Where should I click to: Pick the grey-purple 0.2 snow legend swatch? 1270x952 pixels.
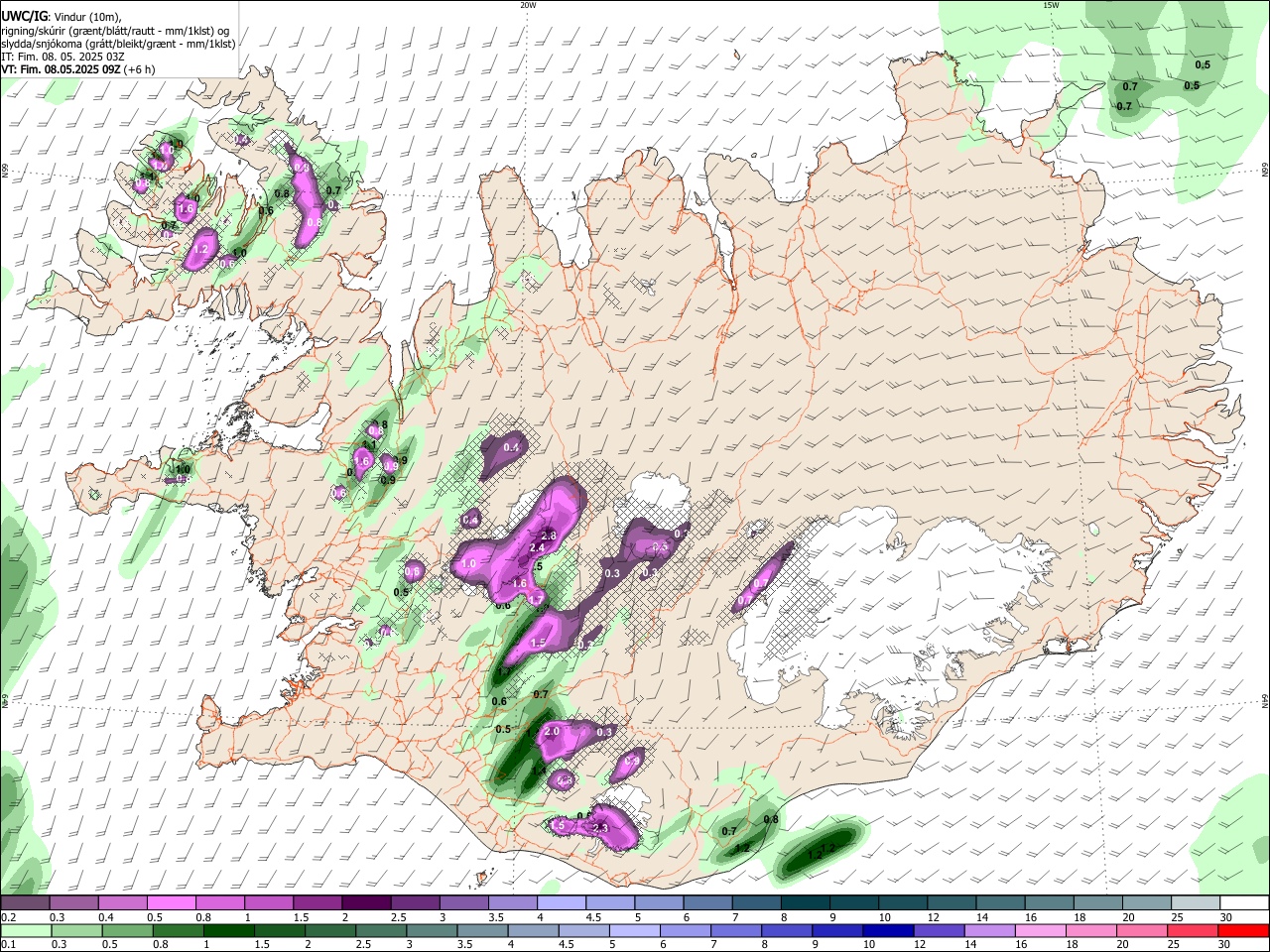(x=25, y=903)
